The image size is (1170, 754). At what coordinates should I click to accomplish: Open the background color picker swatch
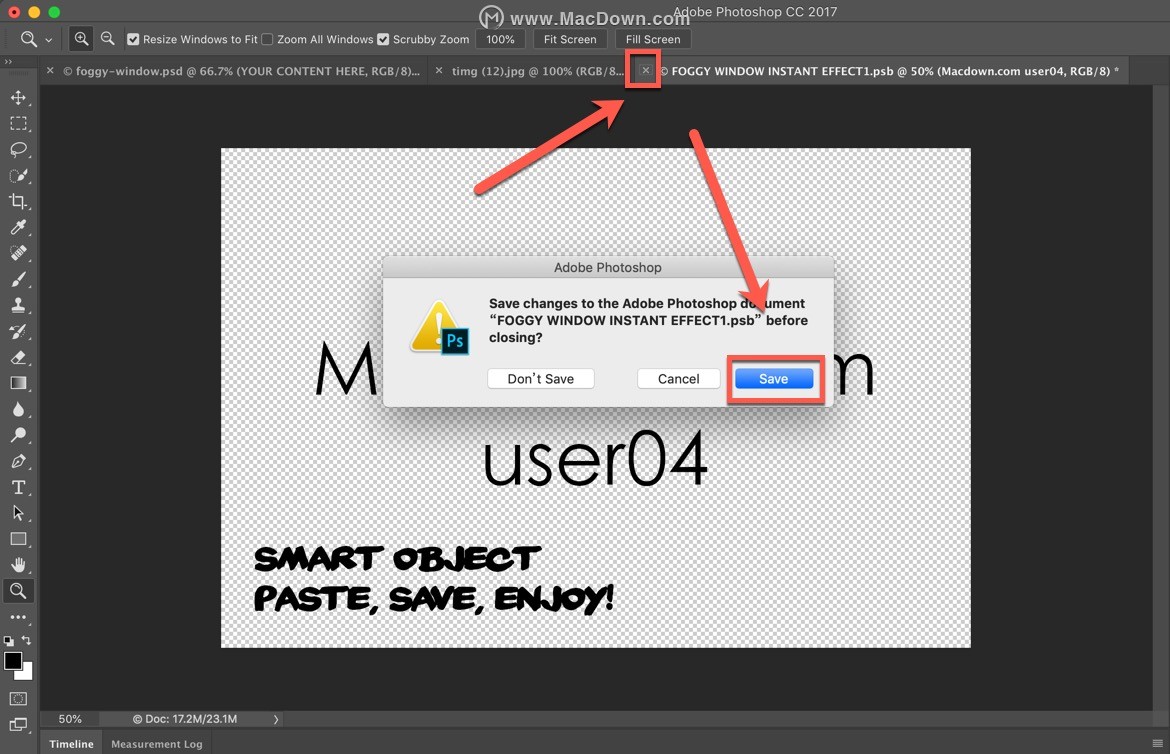(27, 673)
